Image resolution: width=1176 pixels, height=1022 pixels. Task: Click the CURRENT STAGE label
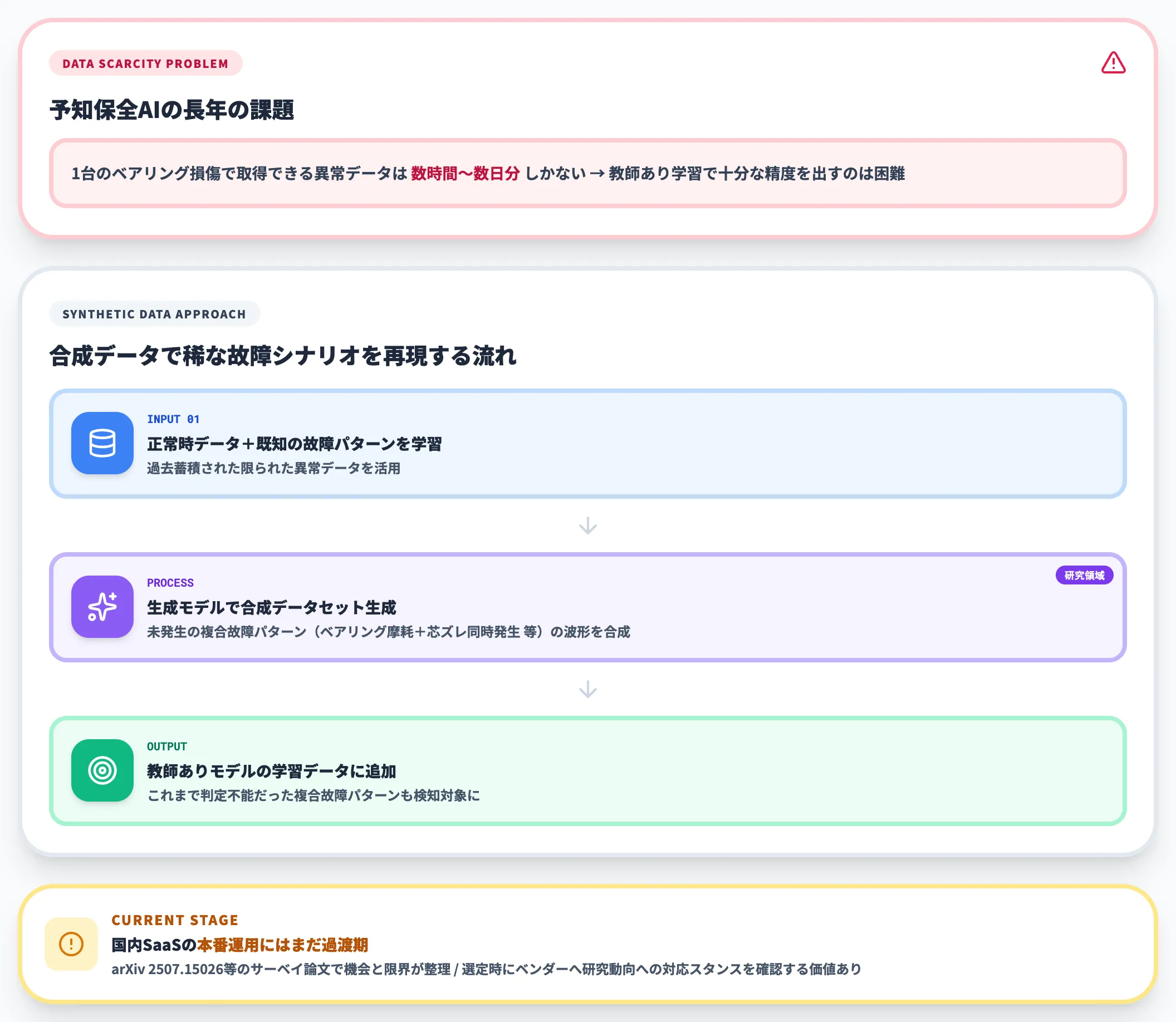[x=175, y=920]
